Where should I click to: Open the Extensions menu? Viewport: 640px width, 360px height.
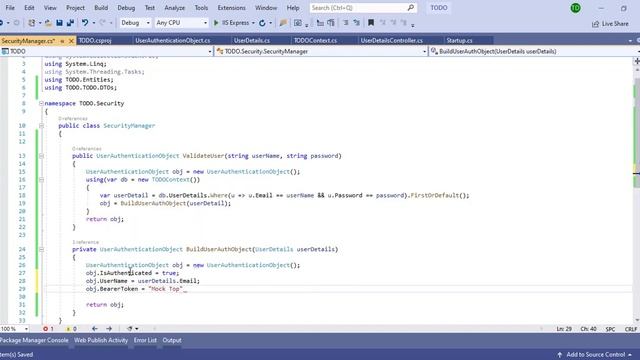231,8
